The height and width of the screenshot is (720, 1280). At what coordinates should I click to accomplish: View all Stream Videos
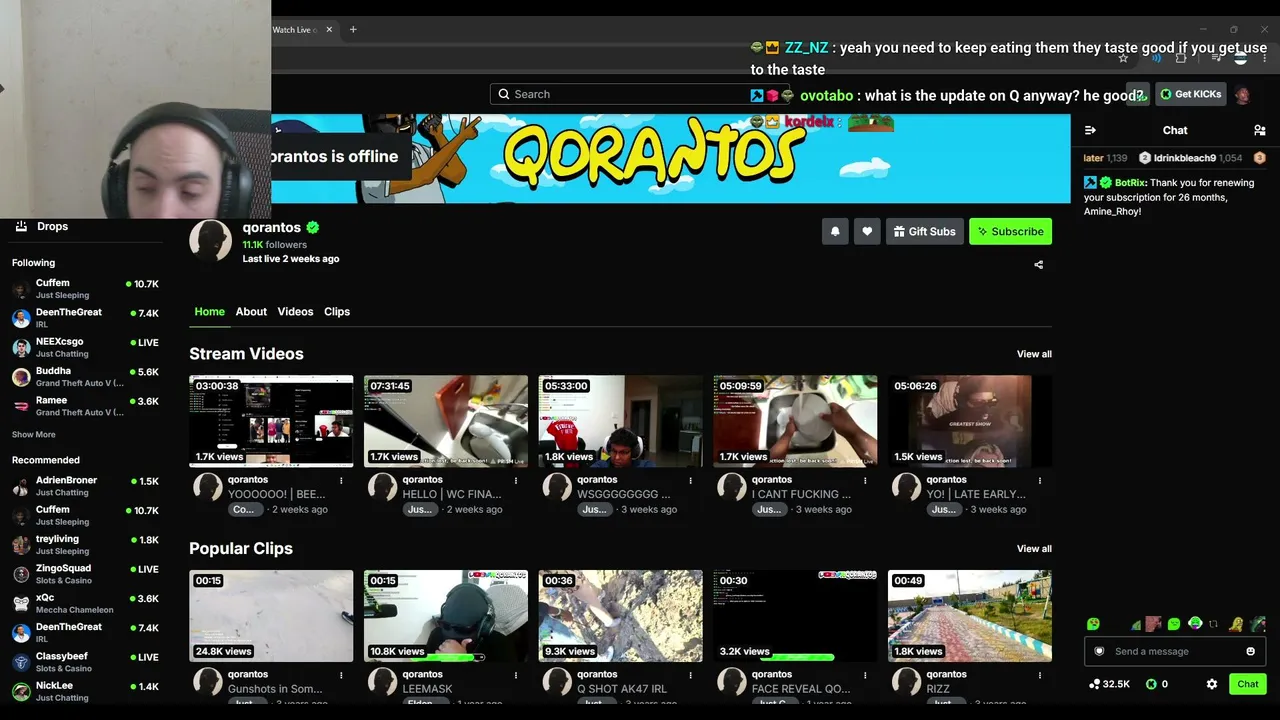click(1034, 354)
